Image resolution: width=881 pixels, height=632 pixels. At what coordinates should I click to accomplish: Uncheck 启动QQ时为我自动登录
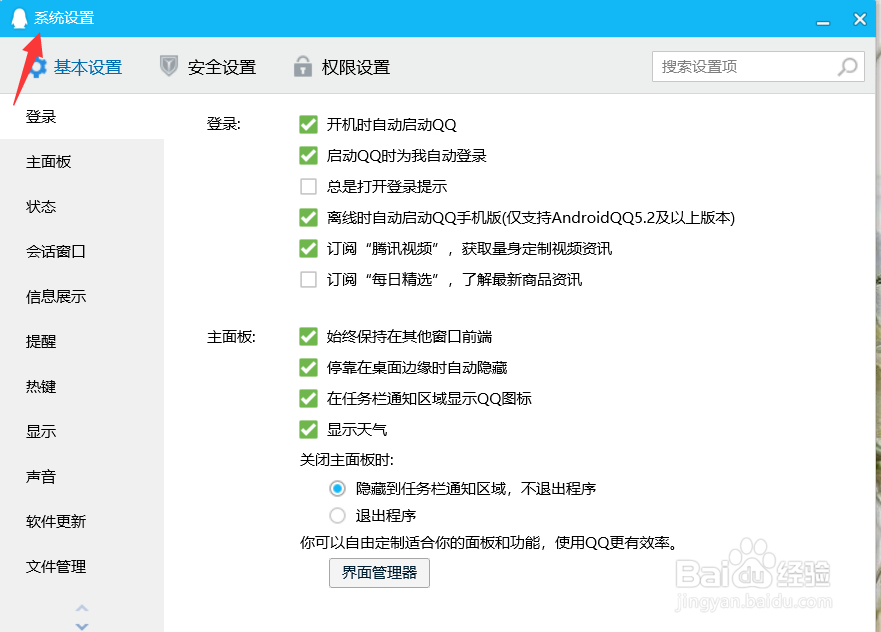[x=308, y=155]
